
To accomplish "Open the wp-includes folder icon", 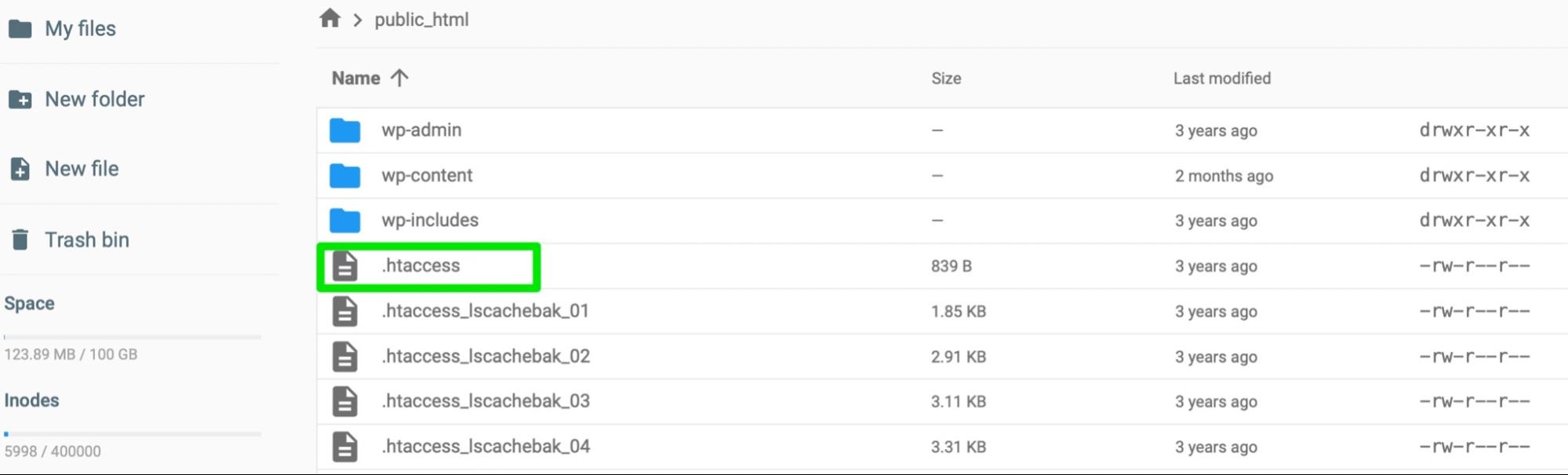I will (x=345, y=221).
